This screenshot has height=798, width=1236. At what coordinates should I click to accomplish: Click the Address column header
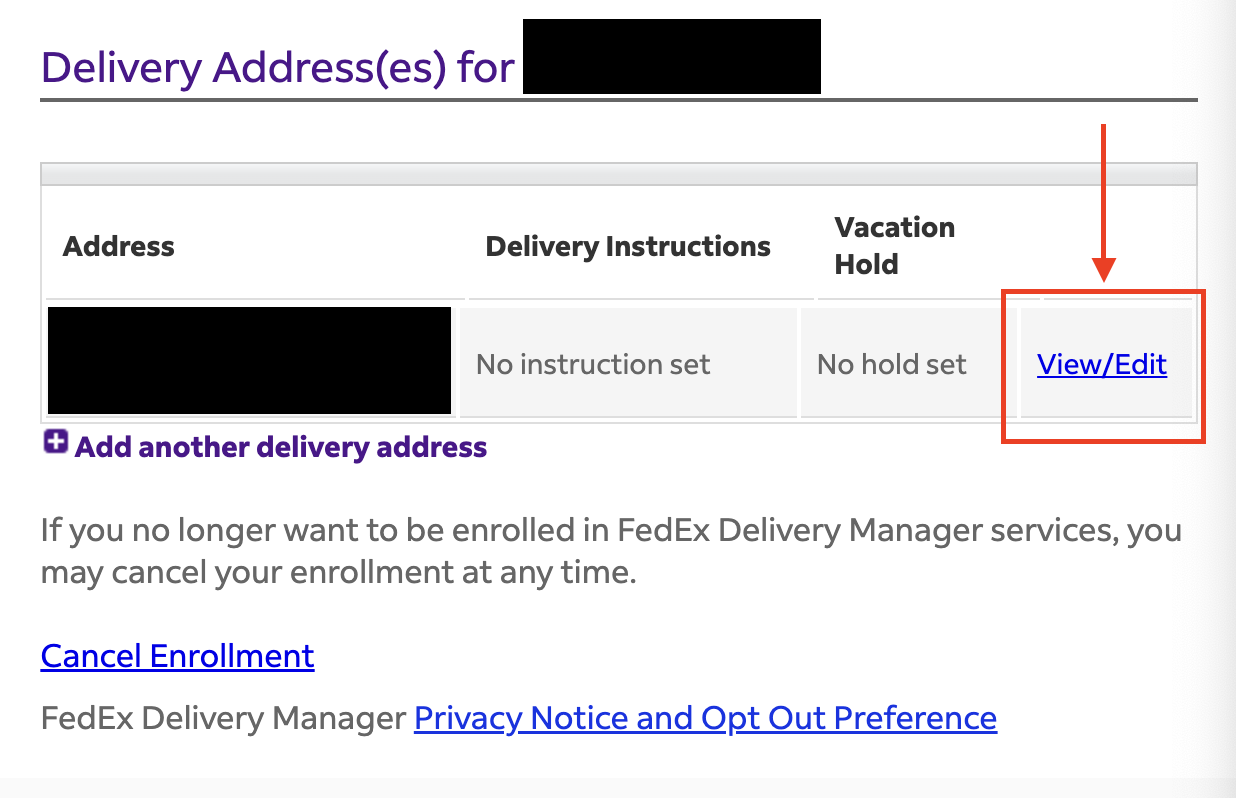(119, 246)
